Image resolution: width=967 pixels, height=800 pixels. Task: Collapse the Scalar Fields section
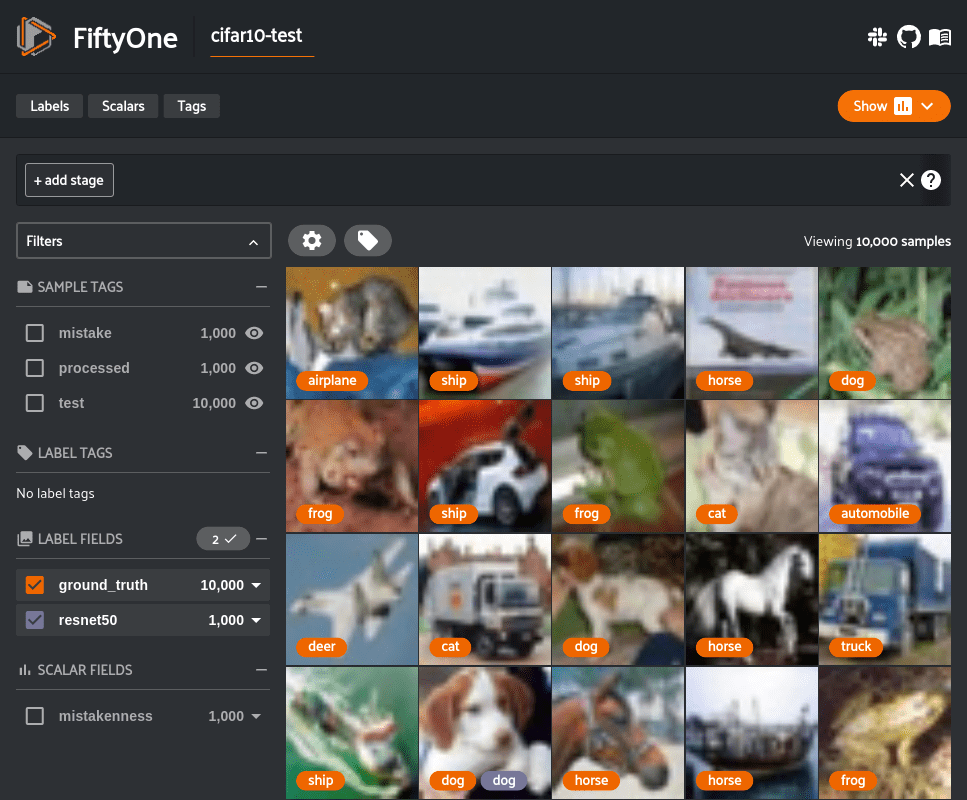click(x=261, y=670)
